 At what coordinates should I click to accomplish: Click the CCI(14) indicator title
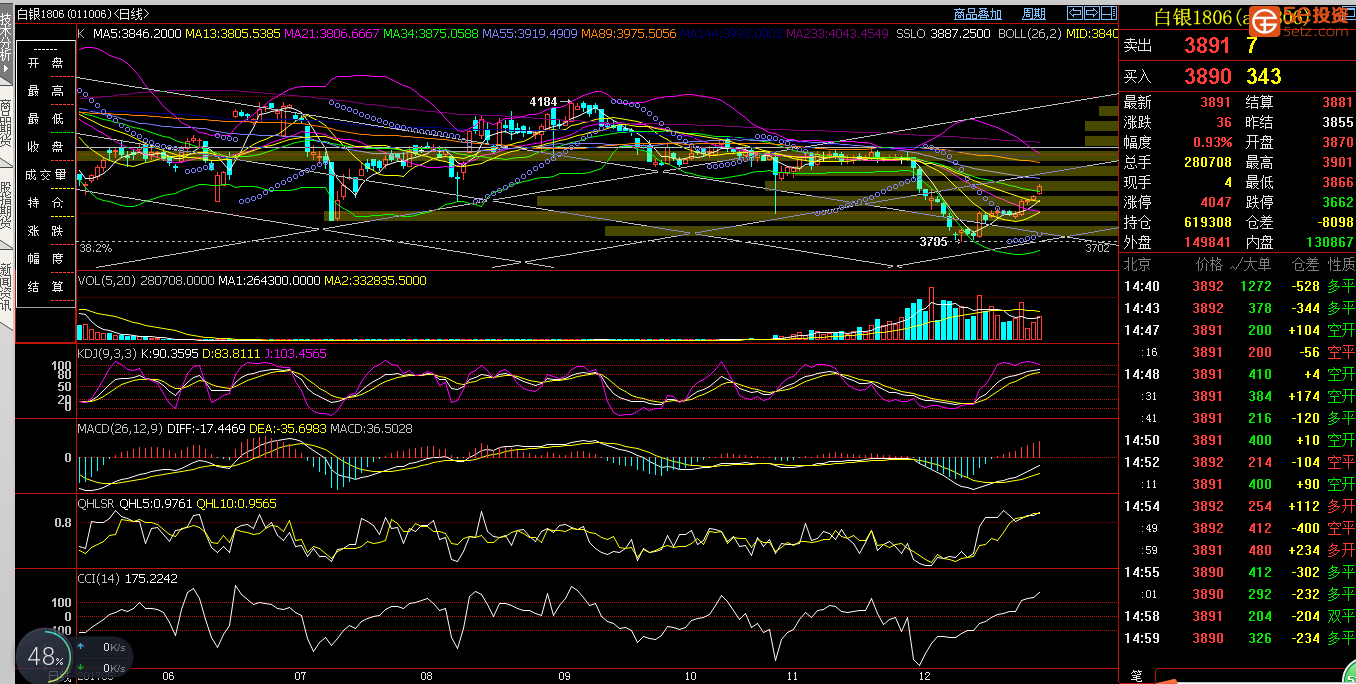coord(97,578)
